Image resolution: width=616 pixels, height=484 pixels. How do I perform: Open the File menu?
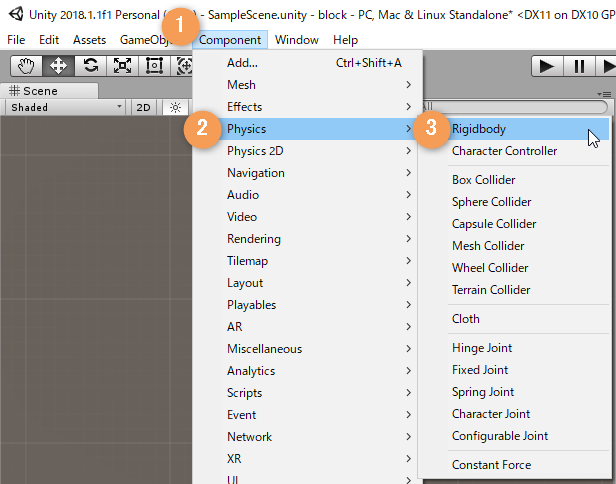pyautogui.click(x=16, y=40)
